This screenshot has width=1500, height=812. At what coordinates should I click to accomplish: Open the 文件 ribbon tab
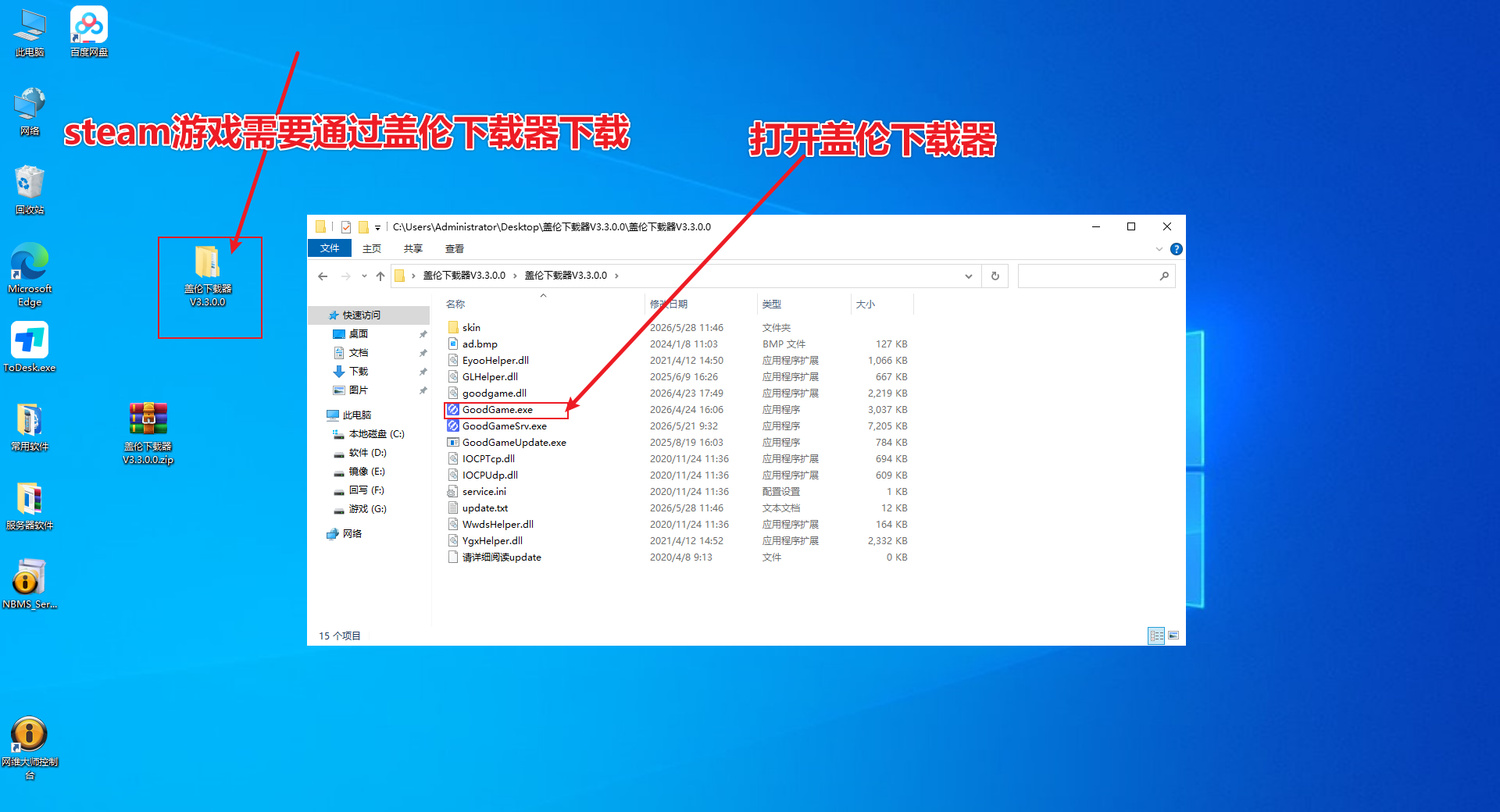[x=330, y=248]
